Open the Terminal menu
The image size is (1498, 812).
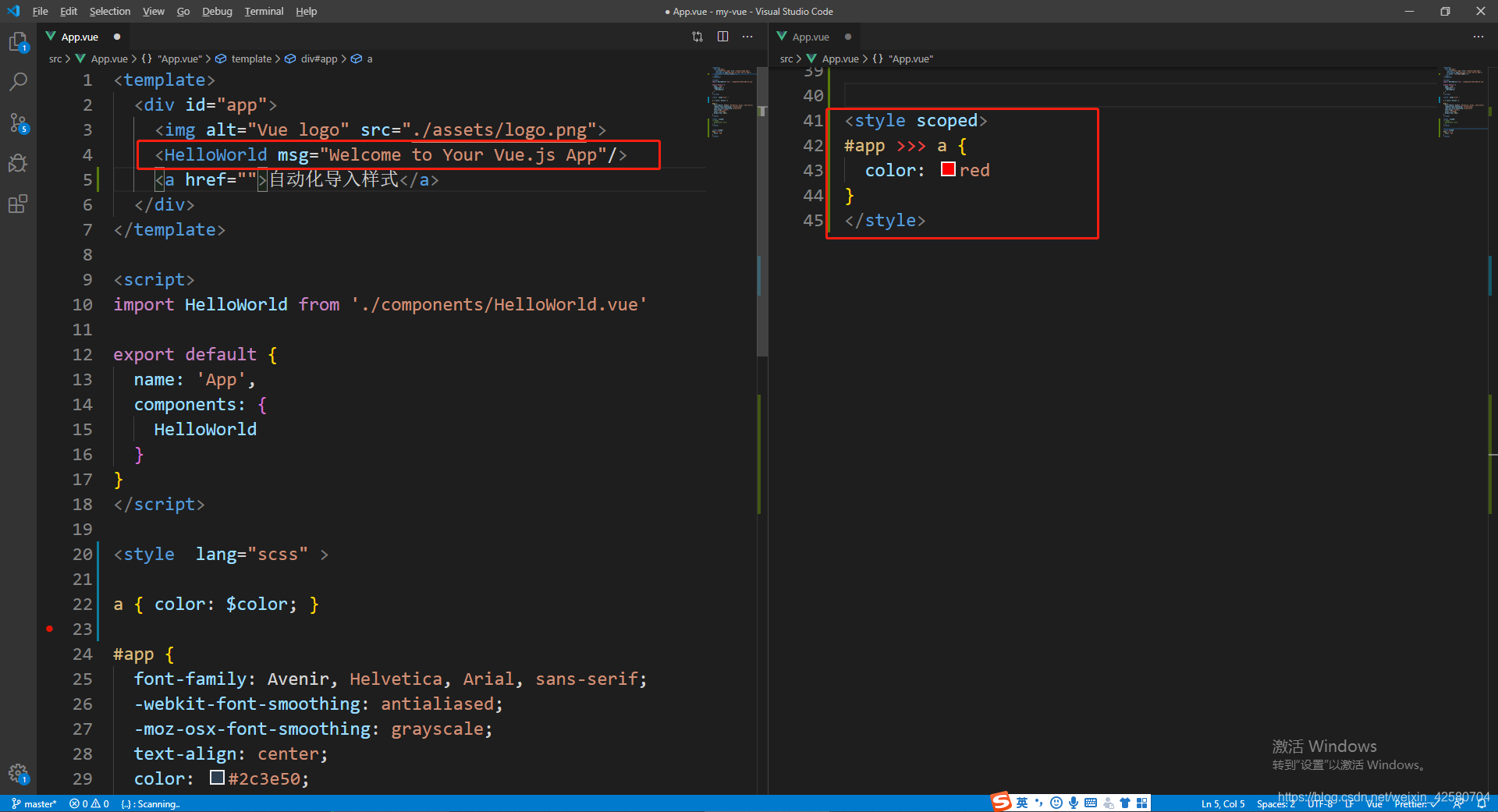[264, 11]
